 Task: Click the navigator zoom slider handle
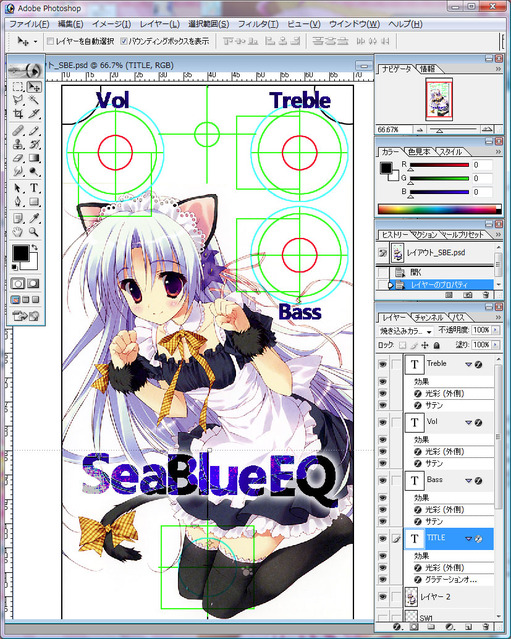439,131
